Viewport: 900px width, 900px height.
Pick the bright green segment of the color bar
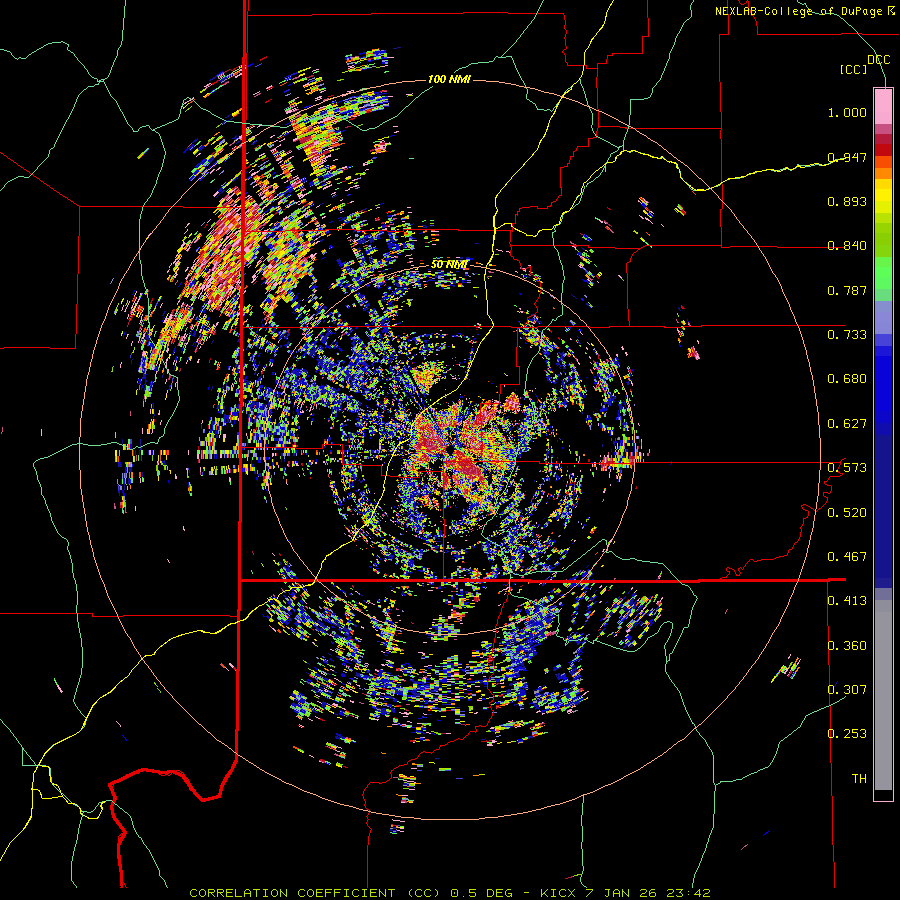[883, 273]
